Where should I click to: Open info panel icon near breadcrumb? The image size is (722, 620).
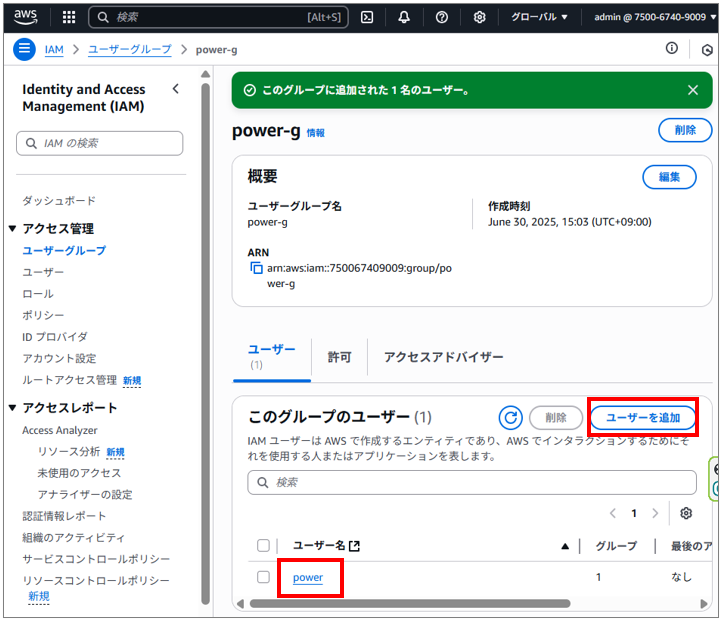click(671, 48)
